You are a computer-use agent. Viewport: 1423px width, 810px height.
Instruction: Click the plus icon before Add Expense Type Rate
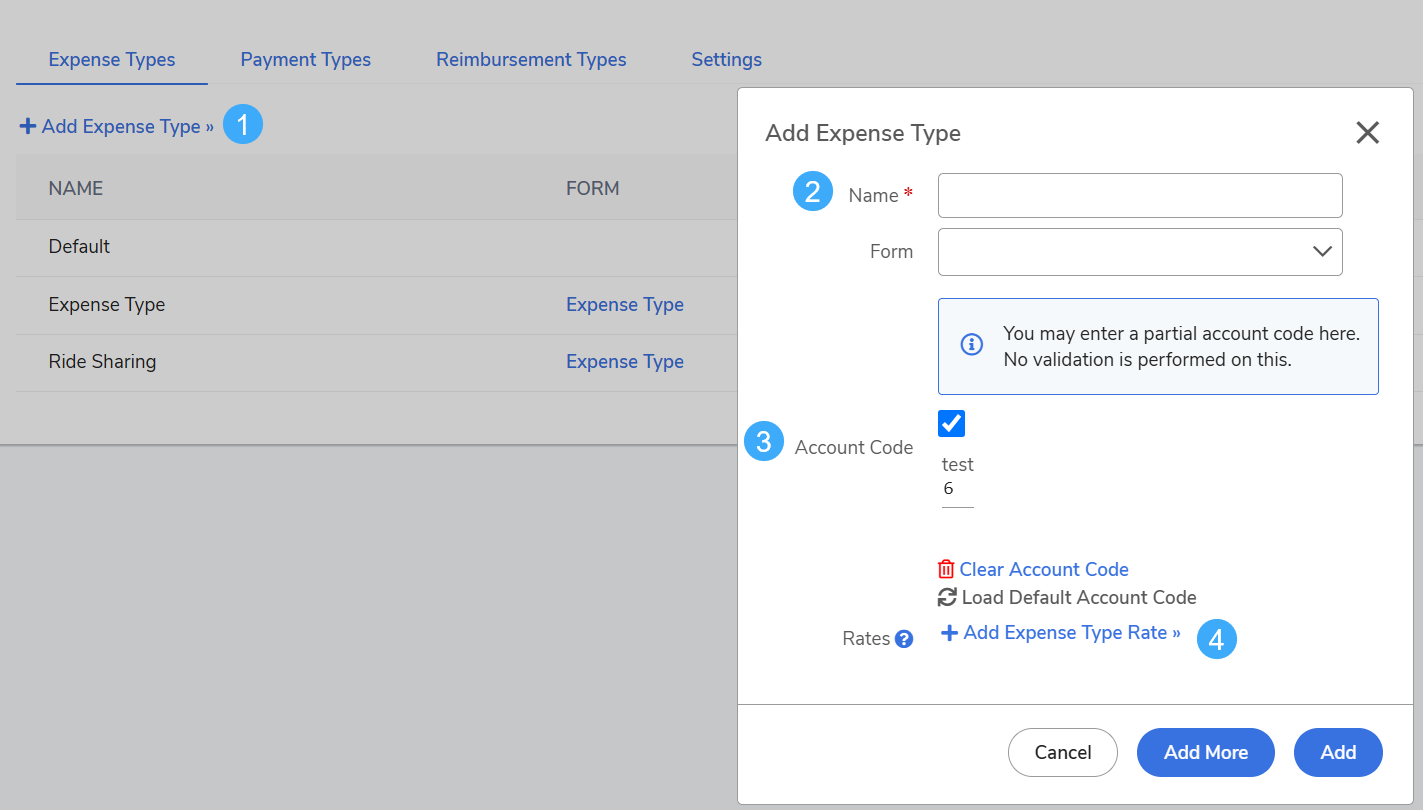click(950, 633)
